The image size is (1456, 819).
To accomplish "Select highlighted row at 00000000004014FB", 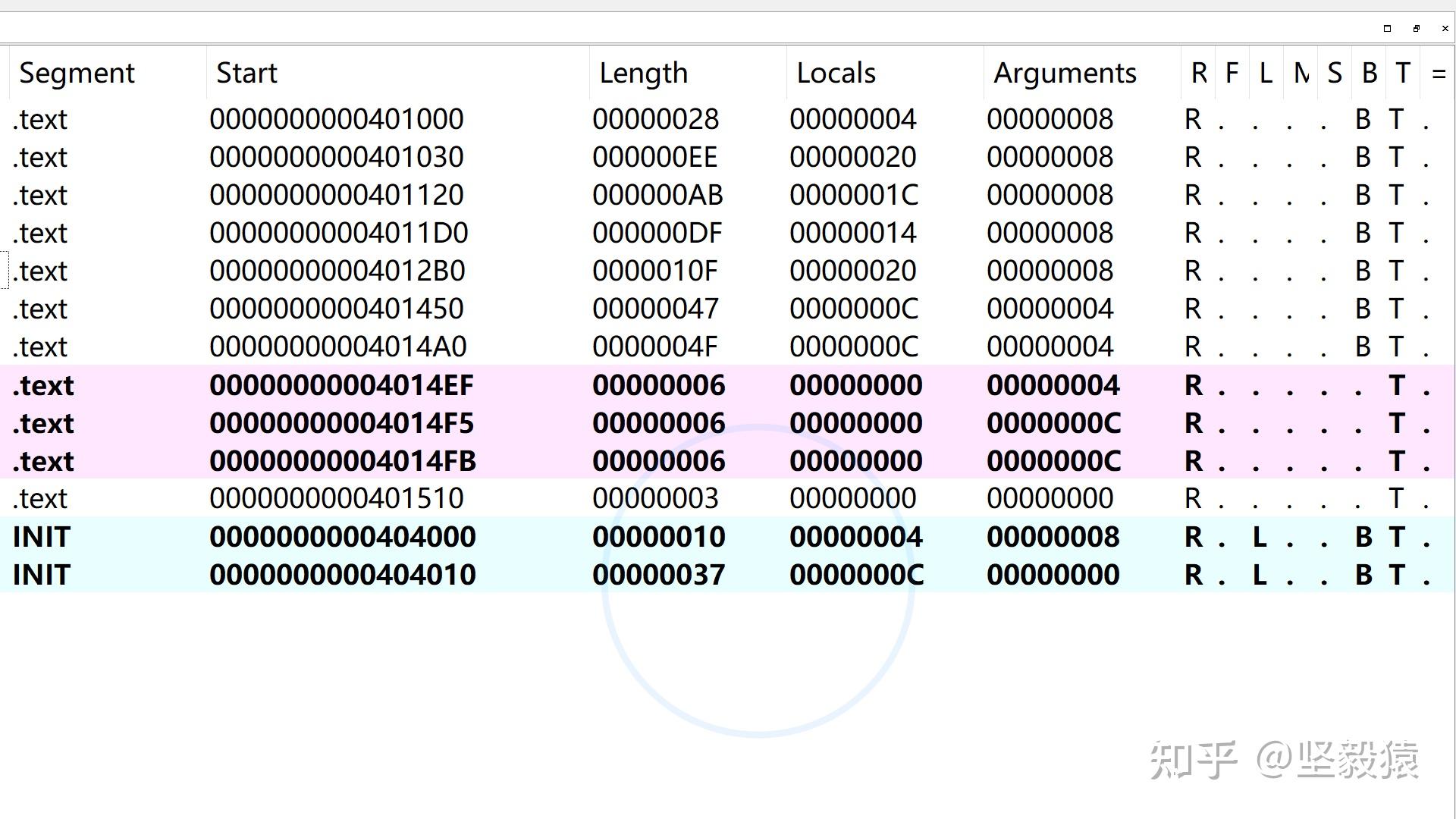I will click(343, 461).
